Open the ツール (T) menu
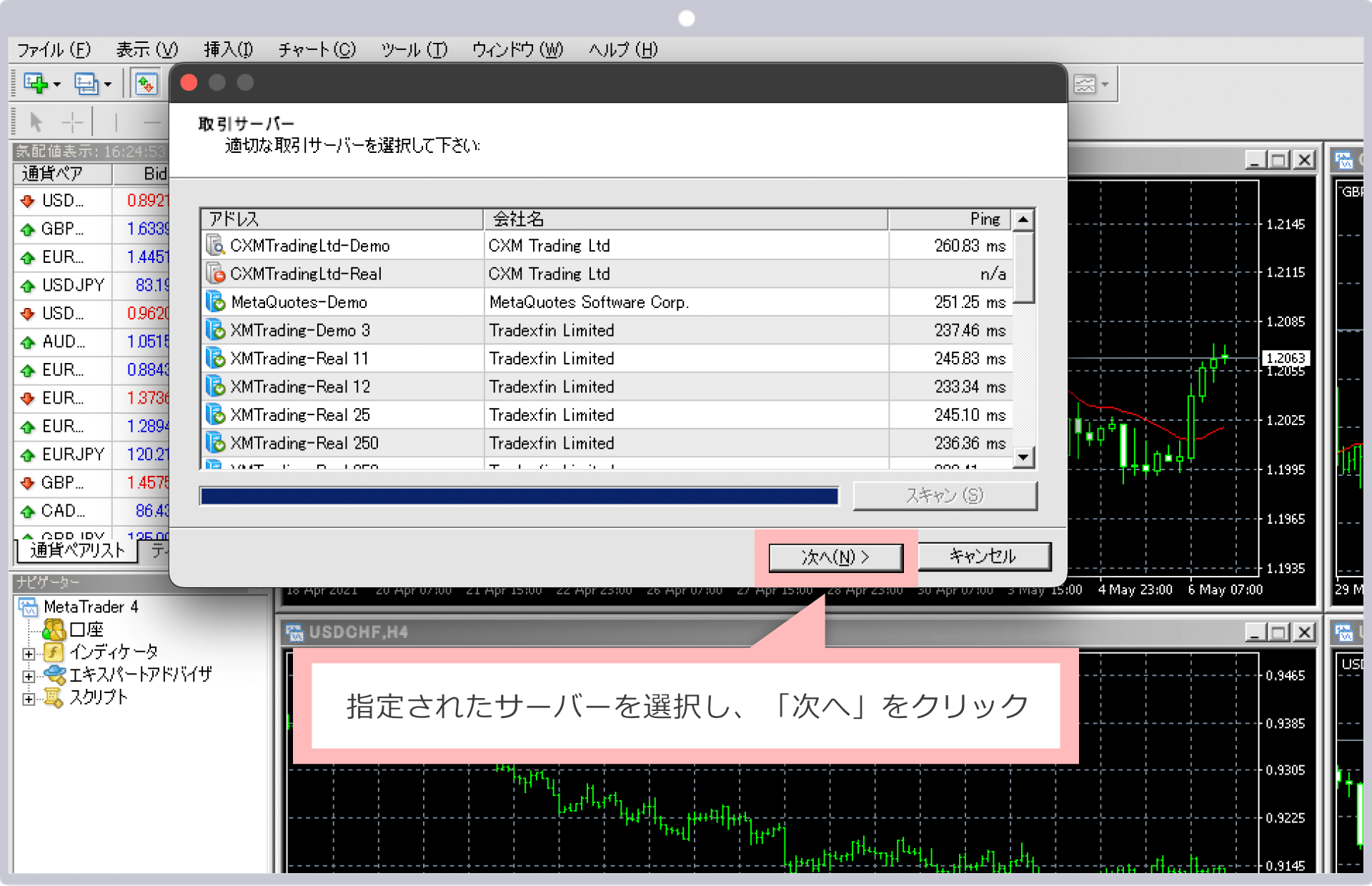The height and width of the screenshot is (886, 1372). [x=414, y=50]
